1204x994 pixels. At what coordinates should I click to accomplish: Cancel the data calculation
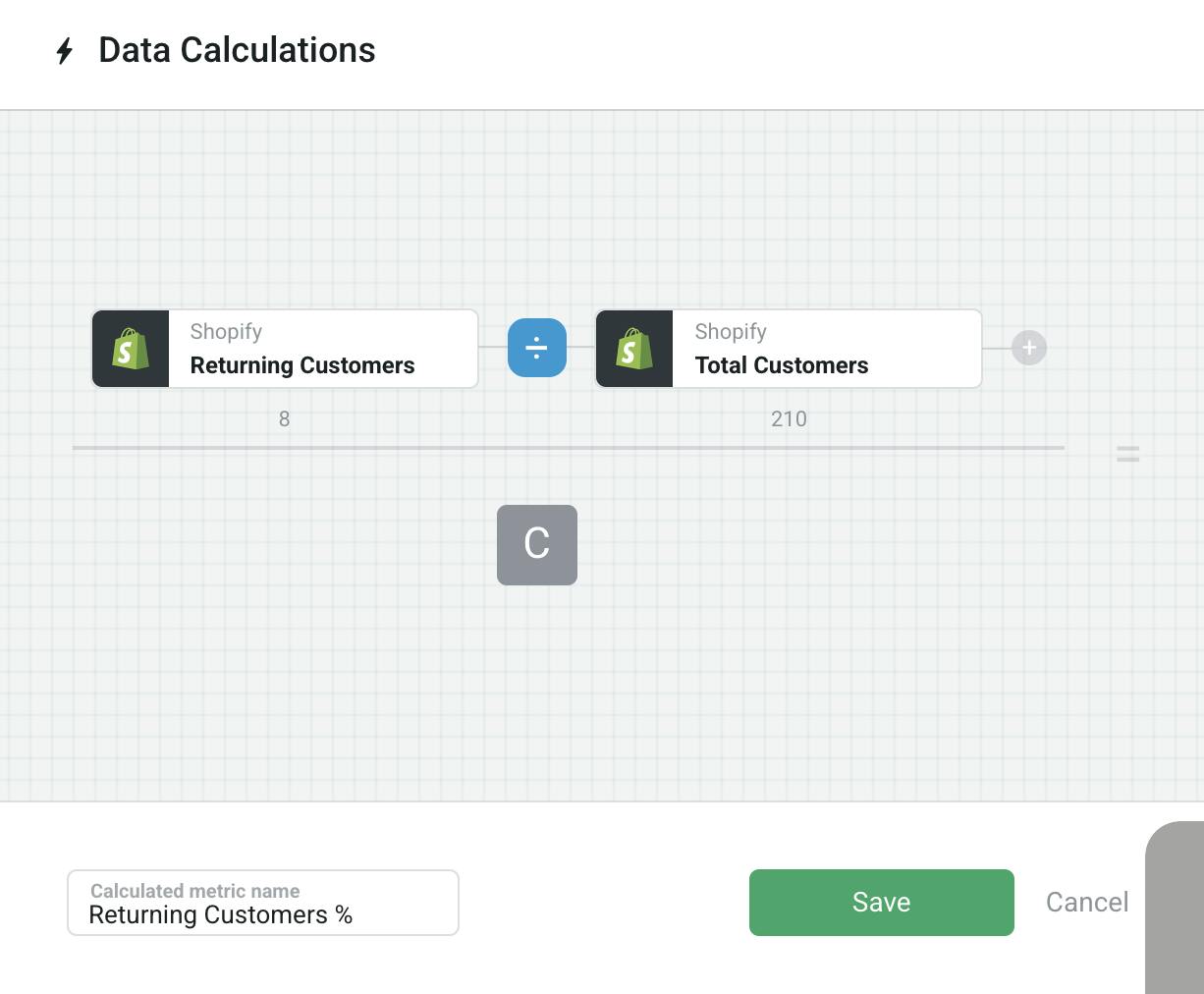[x=1087, y=903]
